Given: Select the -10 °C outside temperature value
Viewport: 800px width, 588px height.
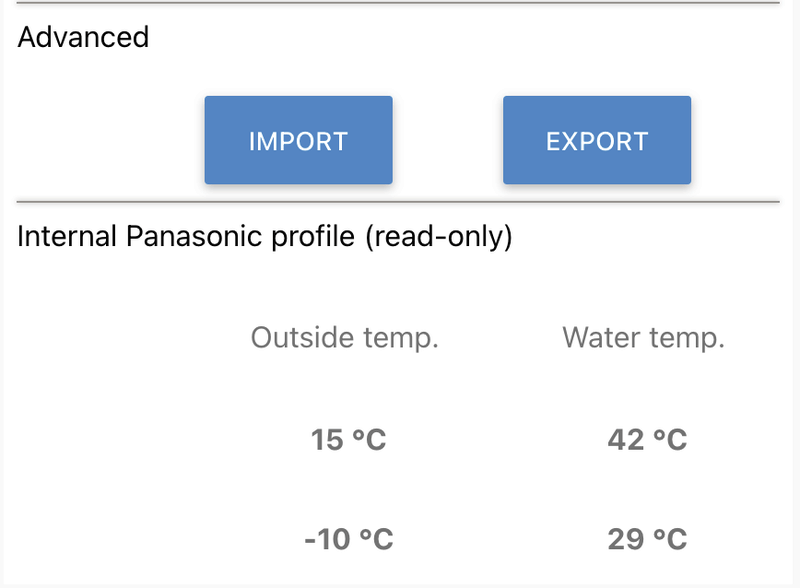Looking at the screenshot, I should [x=348, y=539].
